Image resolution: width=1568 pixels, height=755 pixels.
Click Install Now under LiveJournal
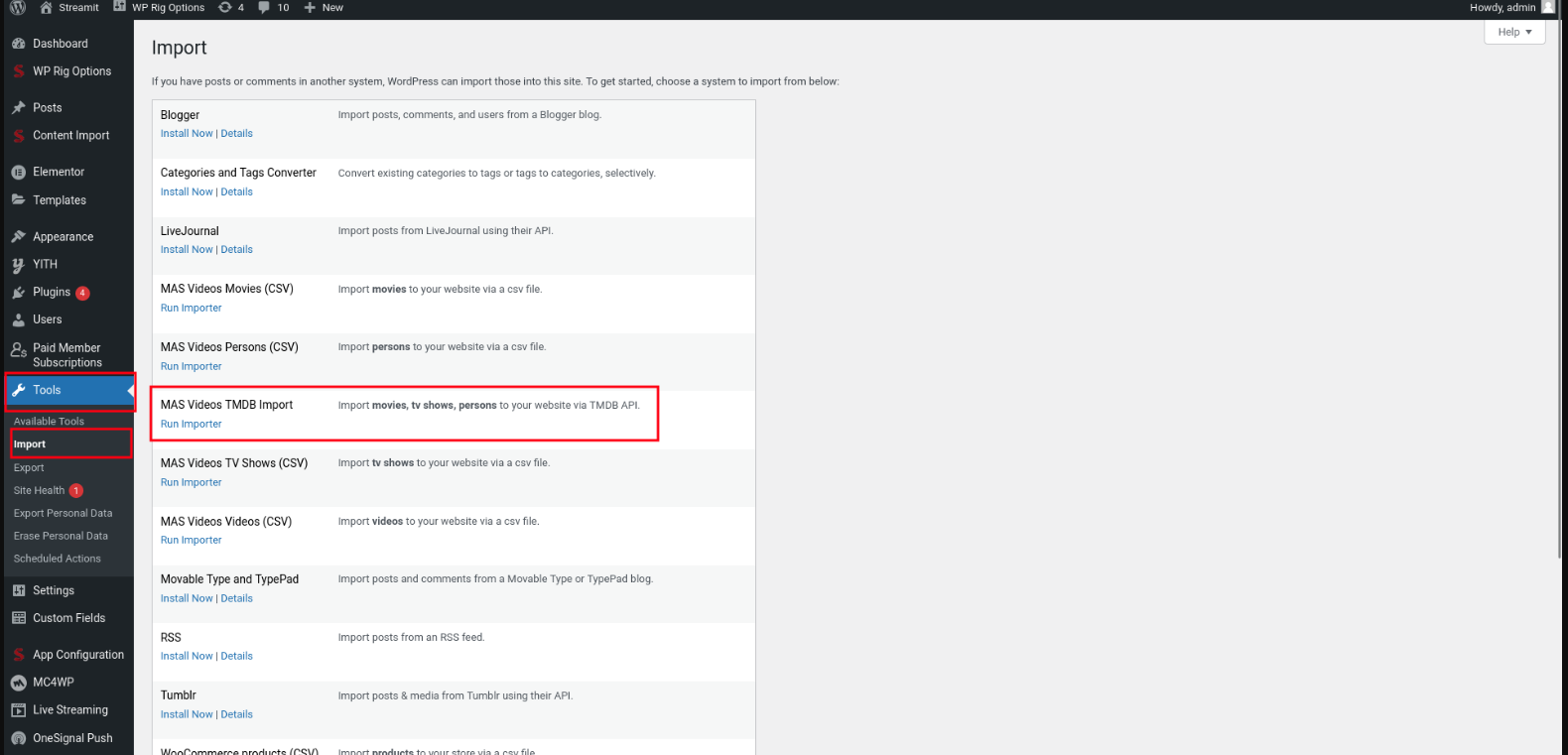[187, 249]
